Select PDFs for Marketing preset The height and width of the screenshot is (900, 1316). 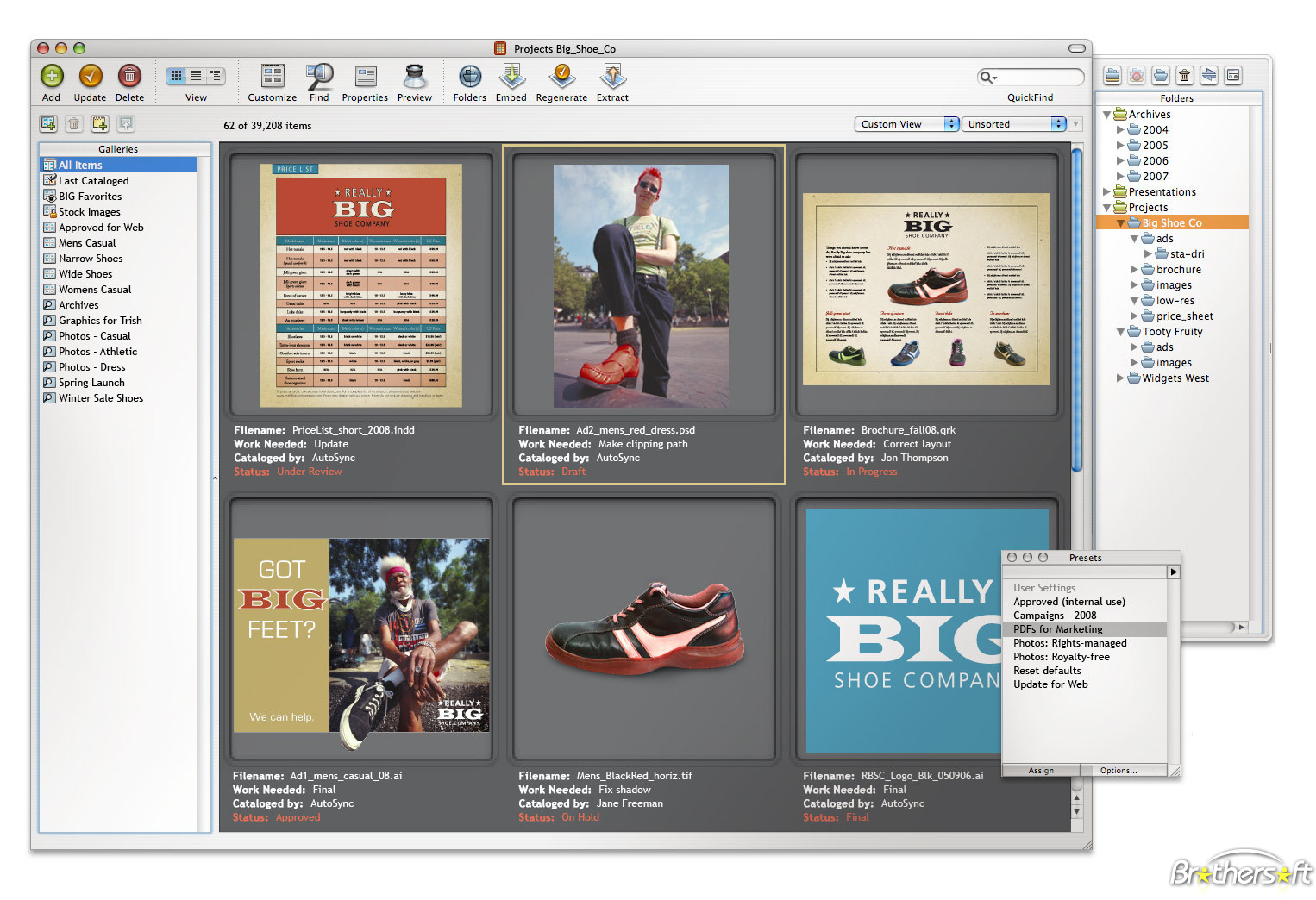point(1057,629)
